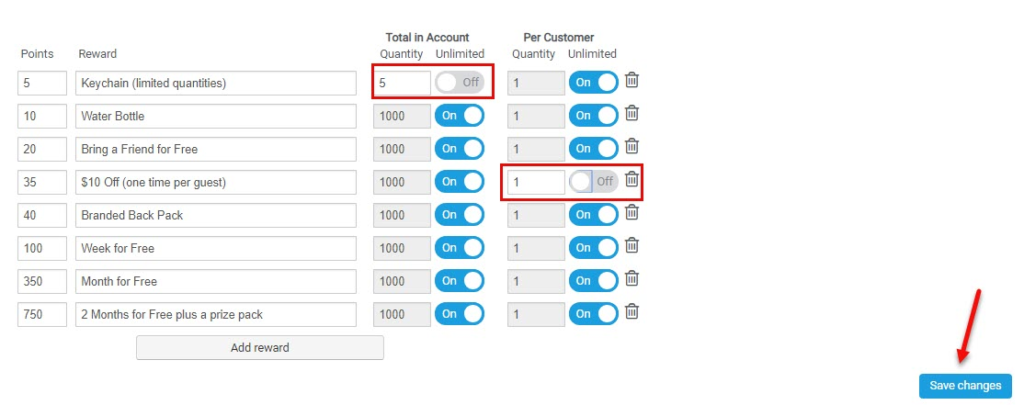Screen dimensions: 1024x405
Task: Save changes to the rewards
Action: click(x=965, y=386)
